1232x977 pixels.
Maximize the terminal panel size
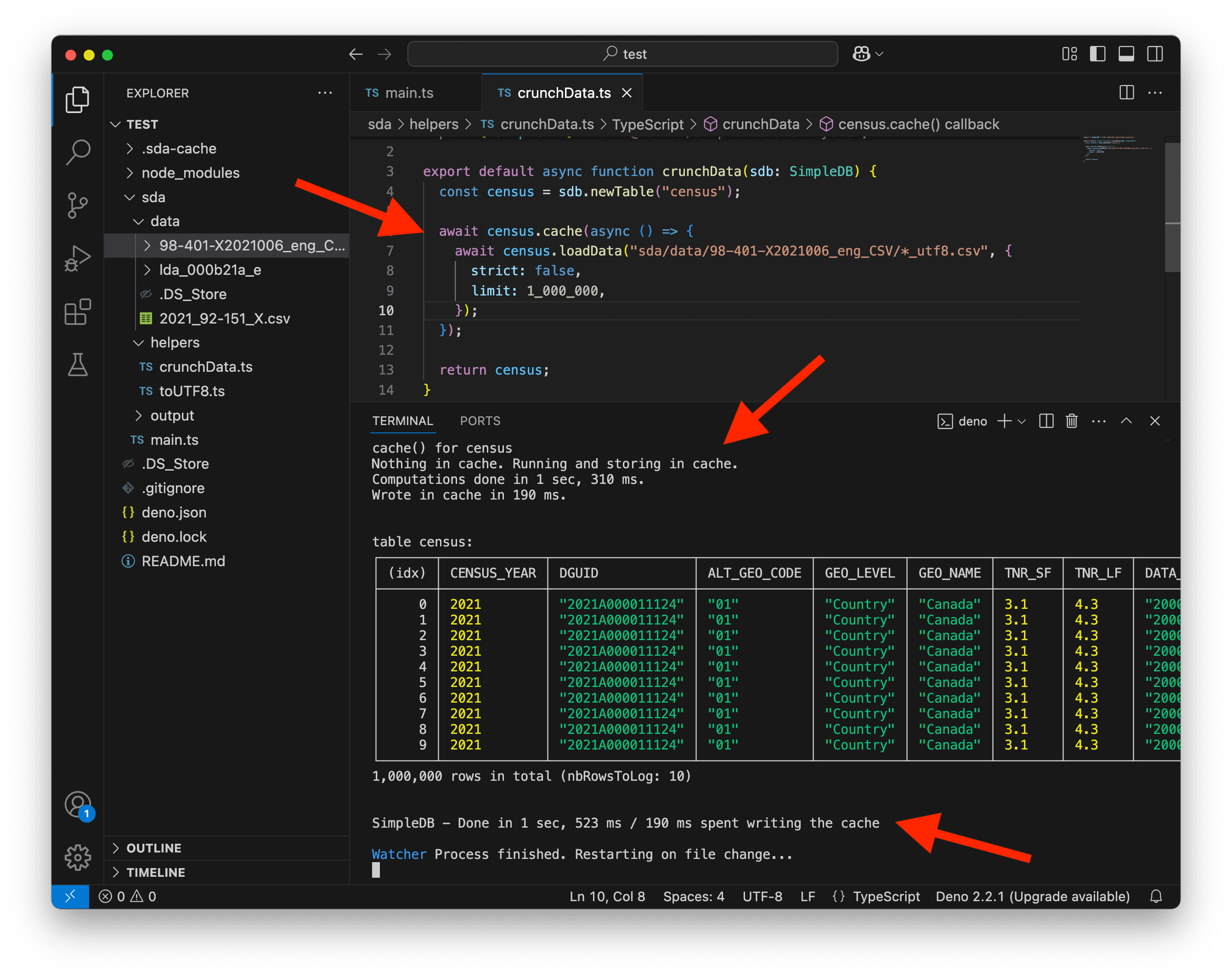[x=1126, y=421]
